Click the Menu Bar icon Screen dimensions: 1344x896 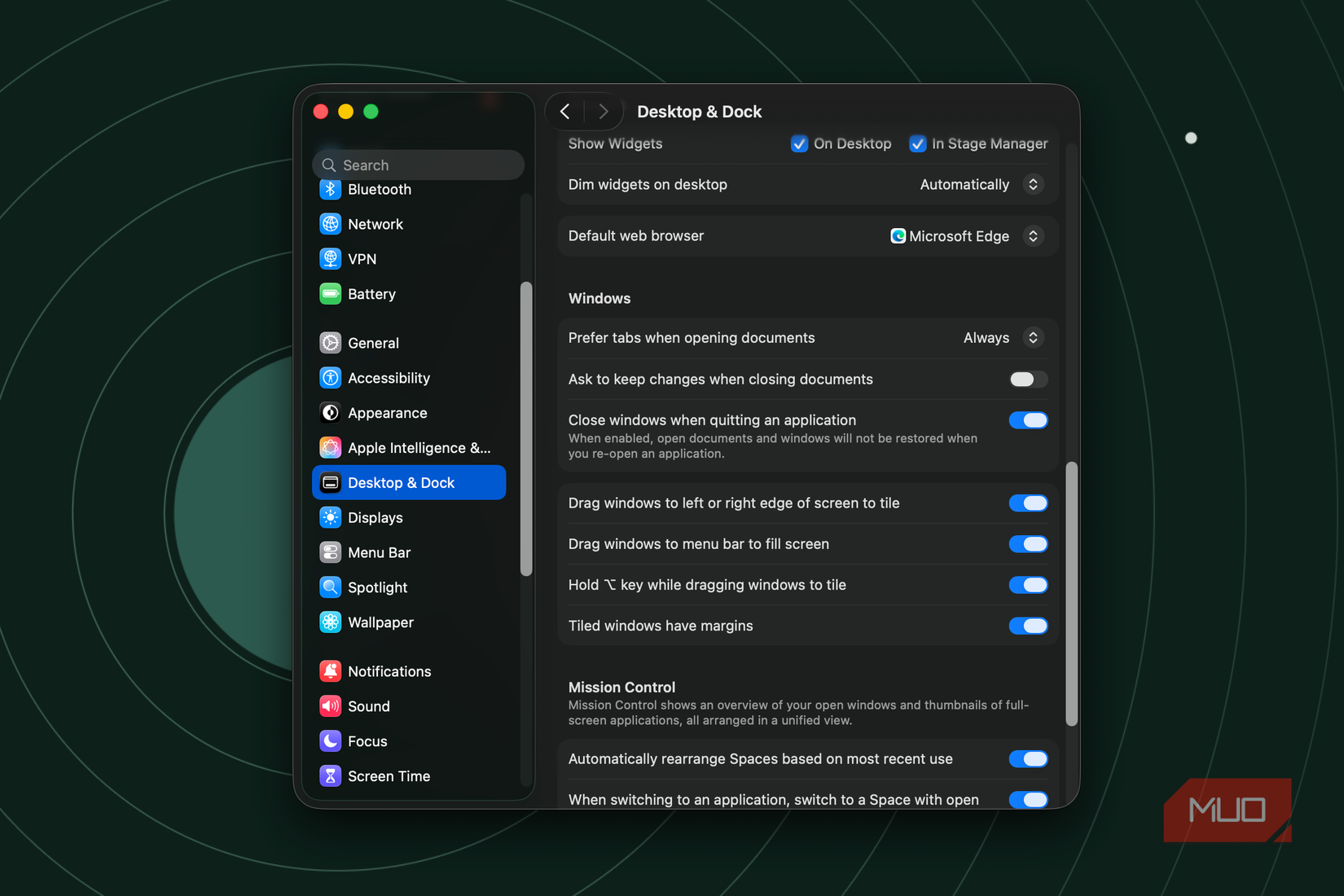coord(330,552)
